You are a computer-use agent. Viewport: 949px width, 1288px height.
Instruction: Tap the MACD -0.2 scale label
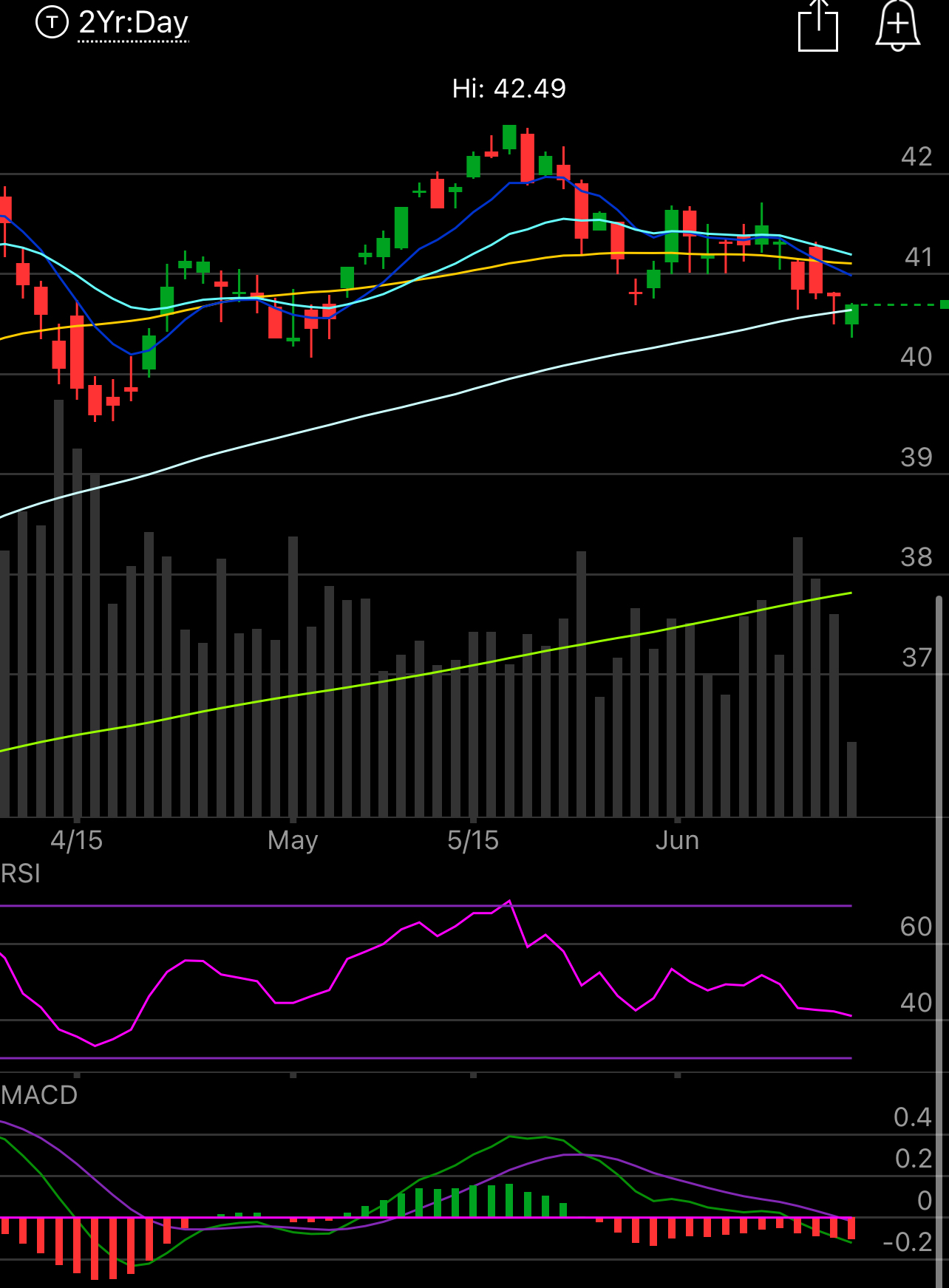[908, 1242]
